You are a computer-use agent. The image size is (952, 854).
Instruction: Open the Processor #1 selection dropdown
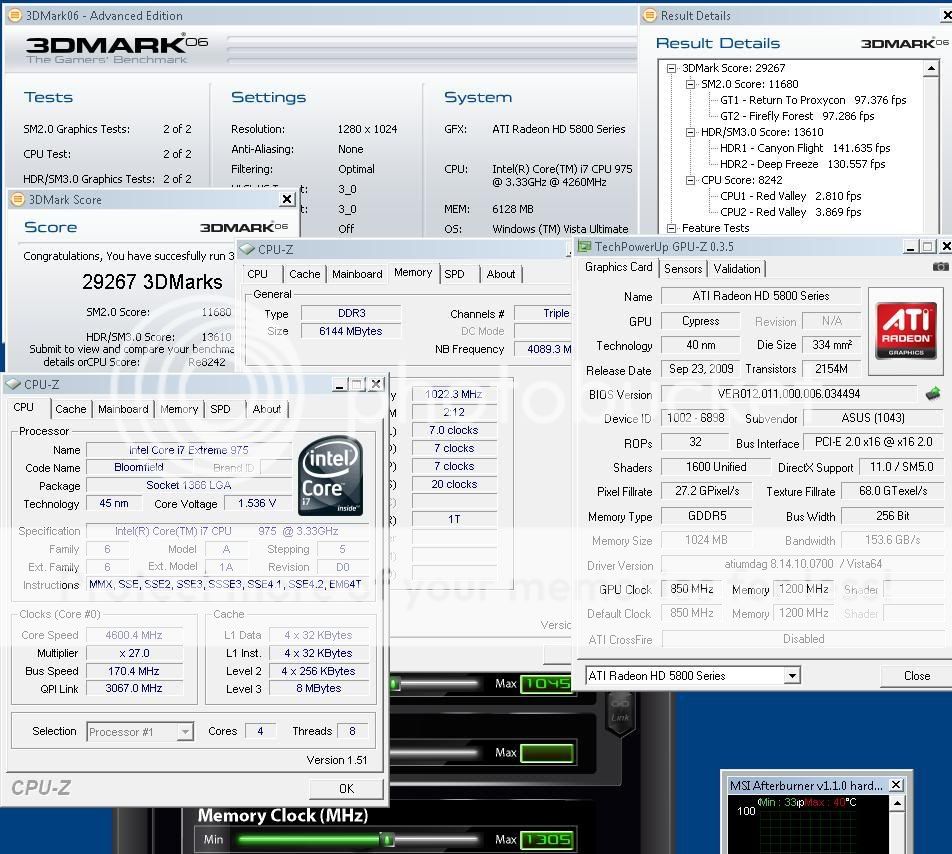click(x=185, y=732)
